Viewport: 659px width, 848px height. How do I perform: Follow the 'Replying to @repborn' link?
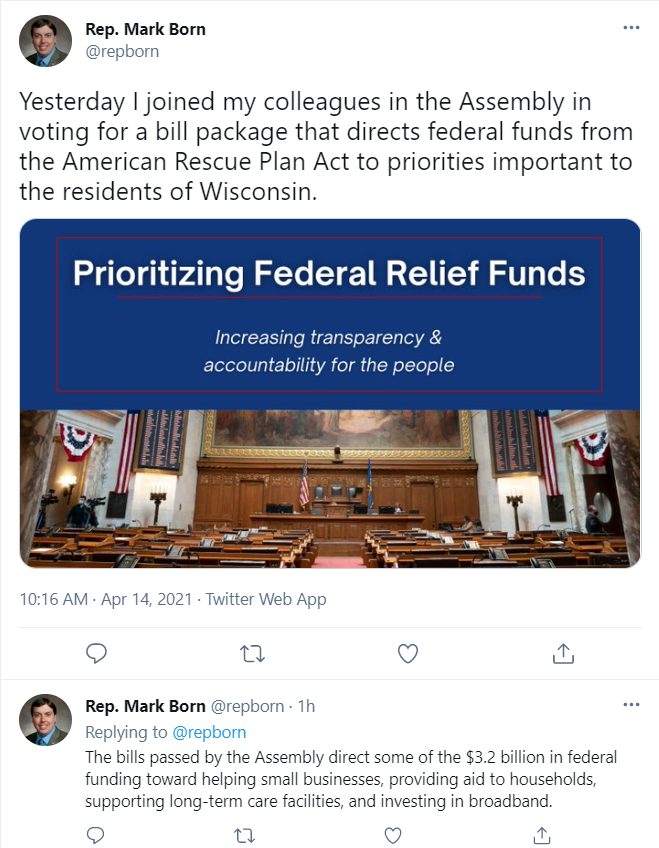(x=209, y=732)
